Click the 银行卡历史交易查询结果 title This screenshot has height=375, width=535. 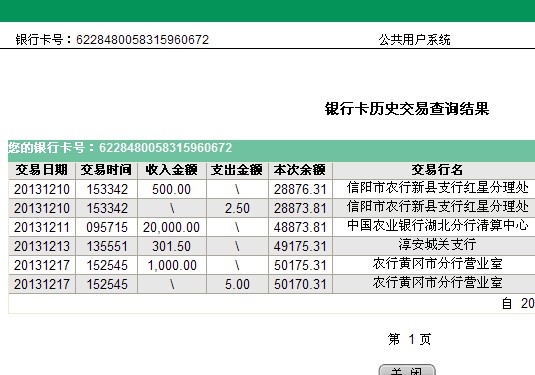click(x=407, y=109)
